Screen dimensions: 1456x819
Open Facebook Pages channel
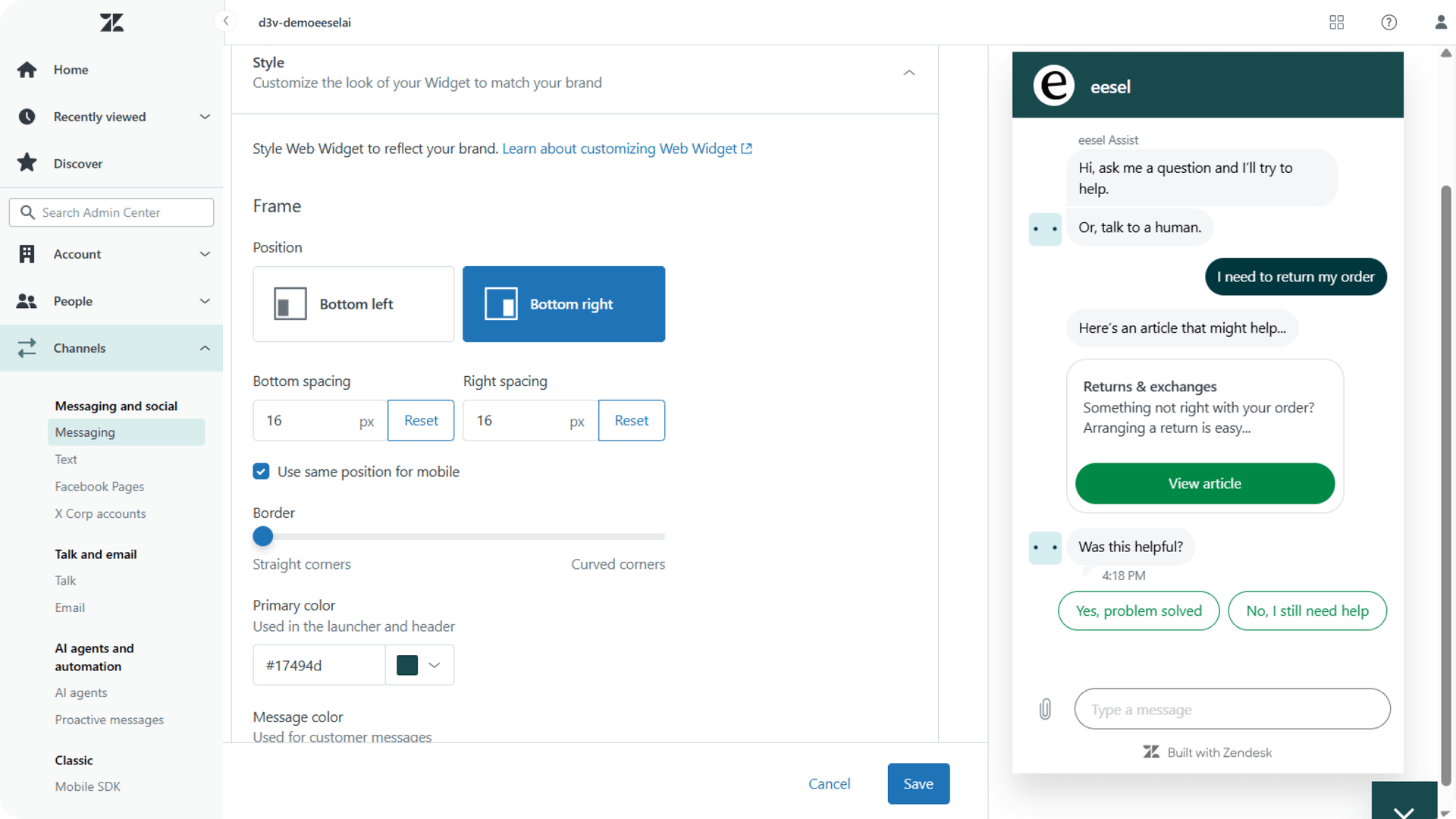coord(99,487)
